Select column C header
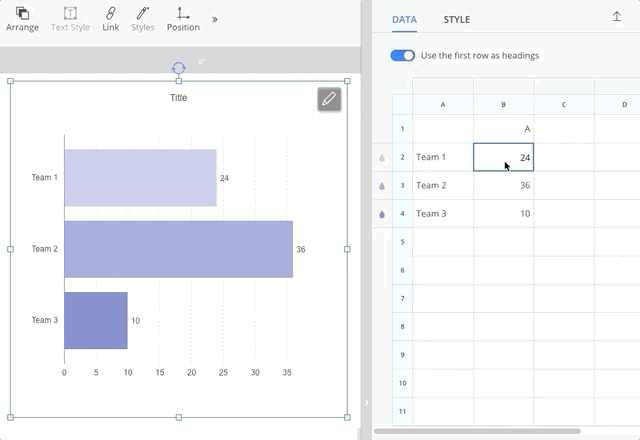 click(x=563, y=104)
